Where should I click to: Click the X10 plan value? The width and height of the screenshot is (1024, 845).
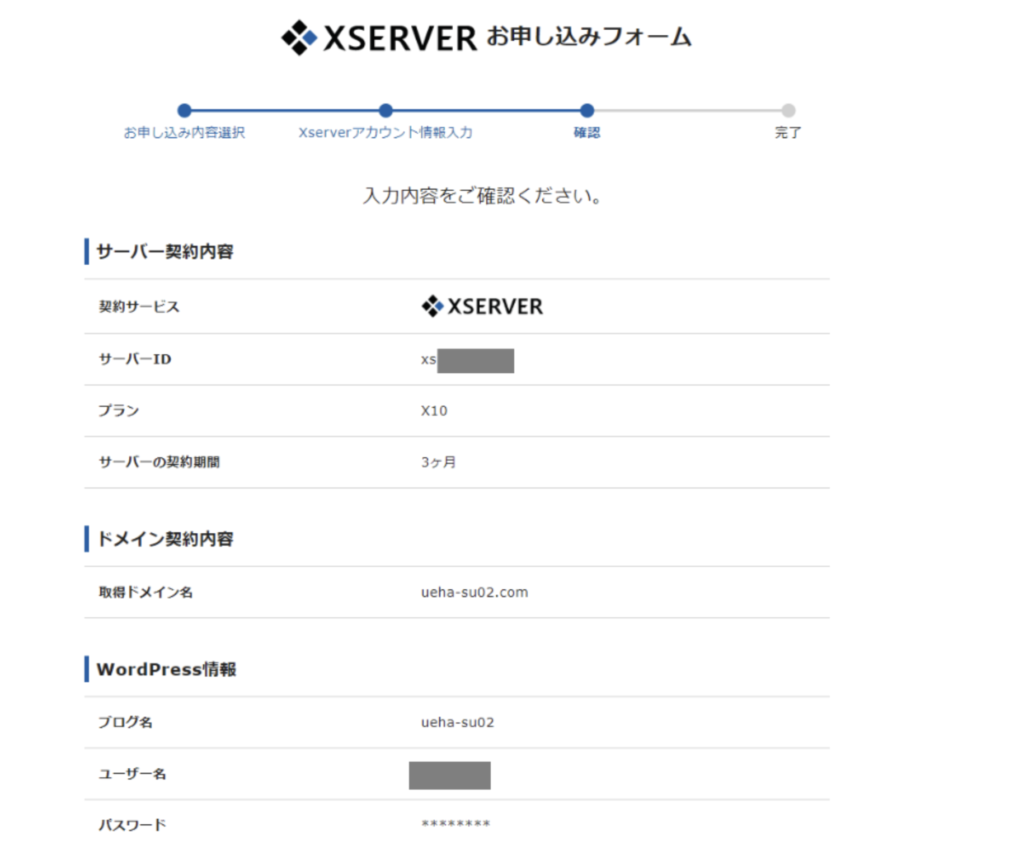point(434,411)
